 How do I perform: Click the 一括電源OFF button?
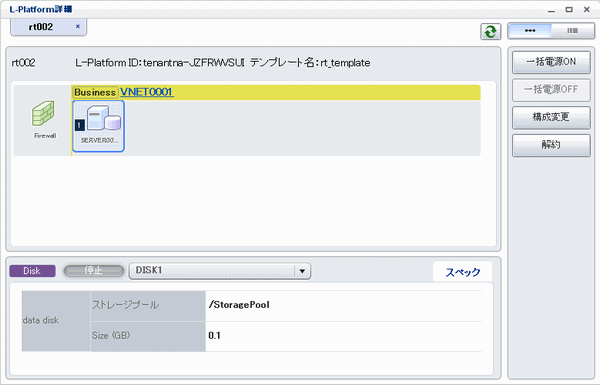[x=551, y=90]
